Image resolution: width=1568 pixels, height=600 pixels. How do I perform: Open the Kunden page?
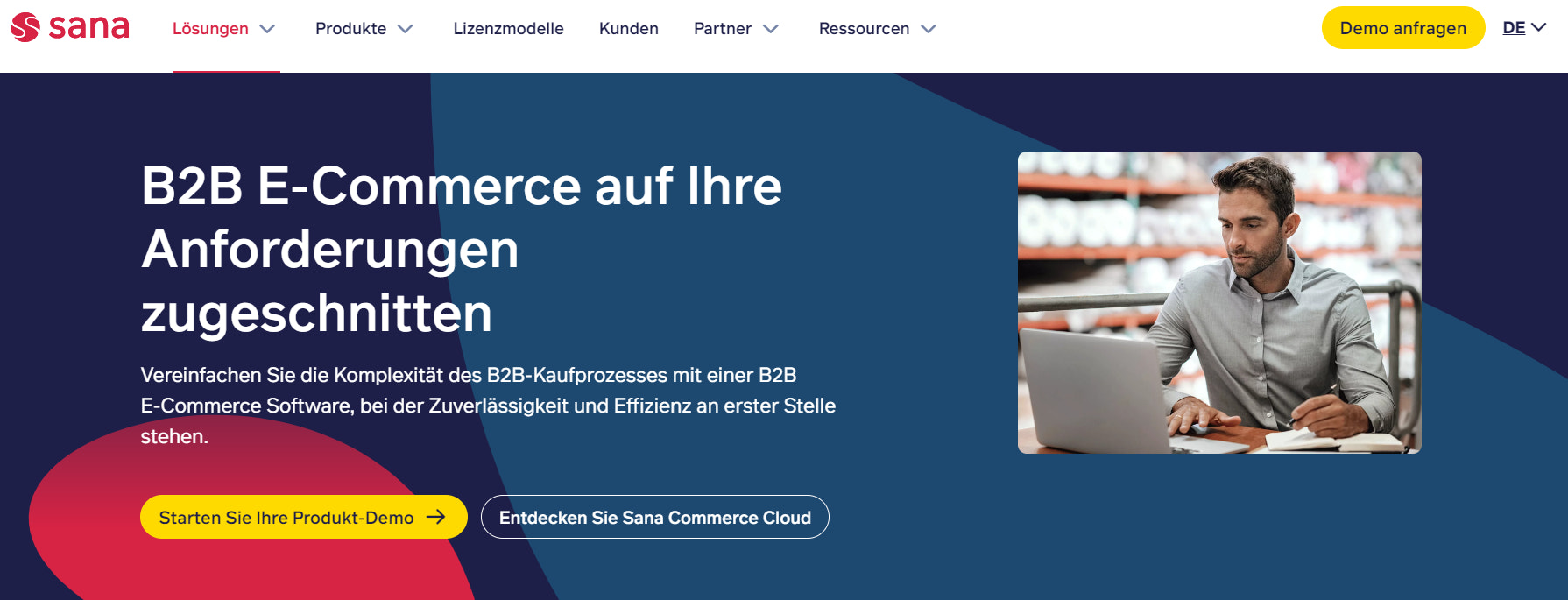(629, 29)
